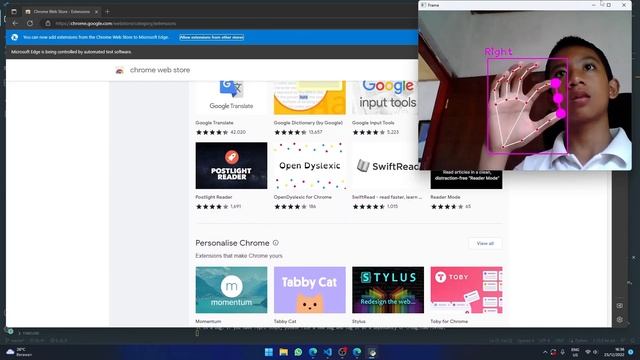Click View all for Personalise Chrome
This screenshot has height=360, width=640.
click(485, 243)
